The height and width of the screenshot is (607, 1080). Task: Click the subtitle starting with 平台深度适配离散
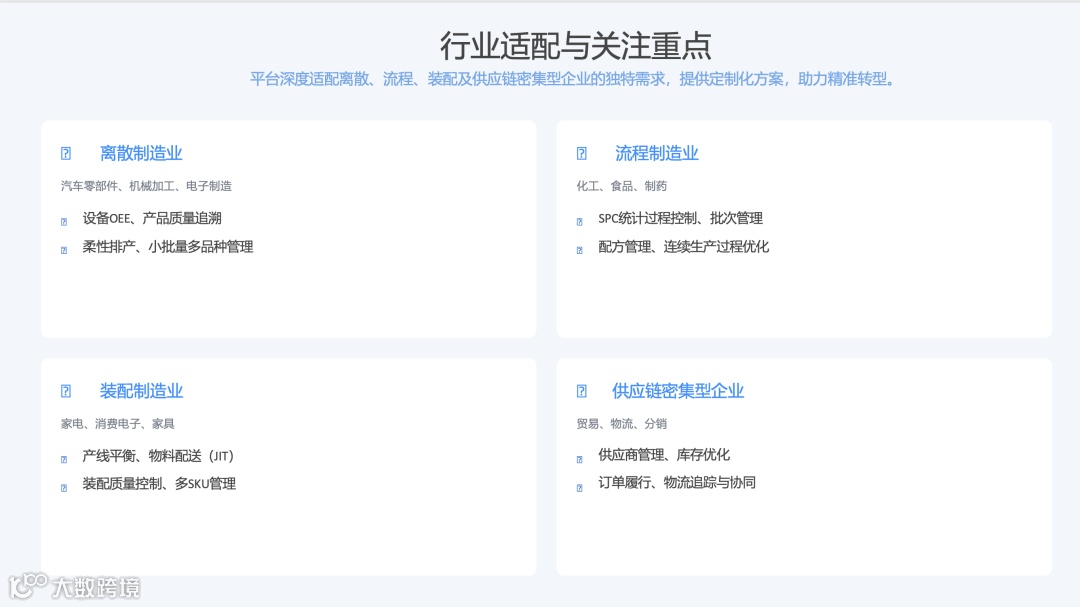[x=573, y=79]
